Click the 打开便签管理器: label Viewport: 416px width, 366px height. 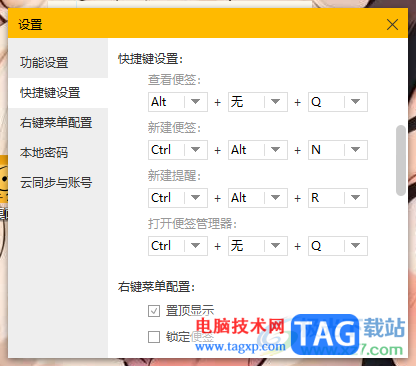193,224
